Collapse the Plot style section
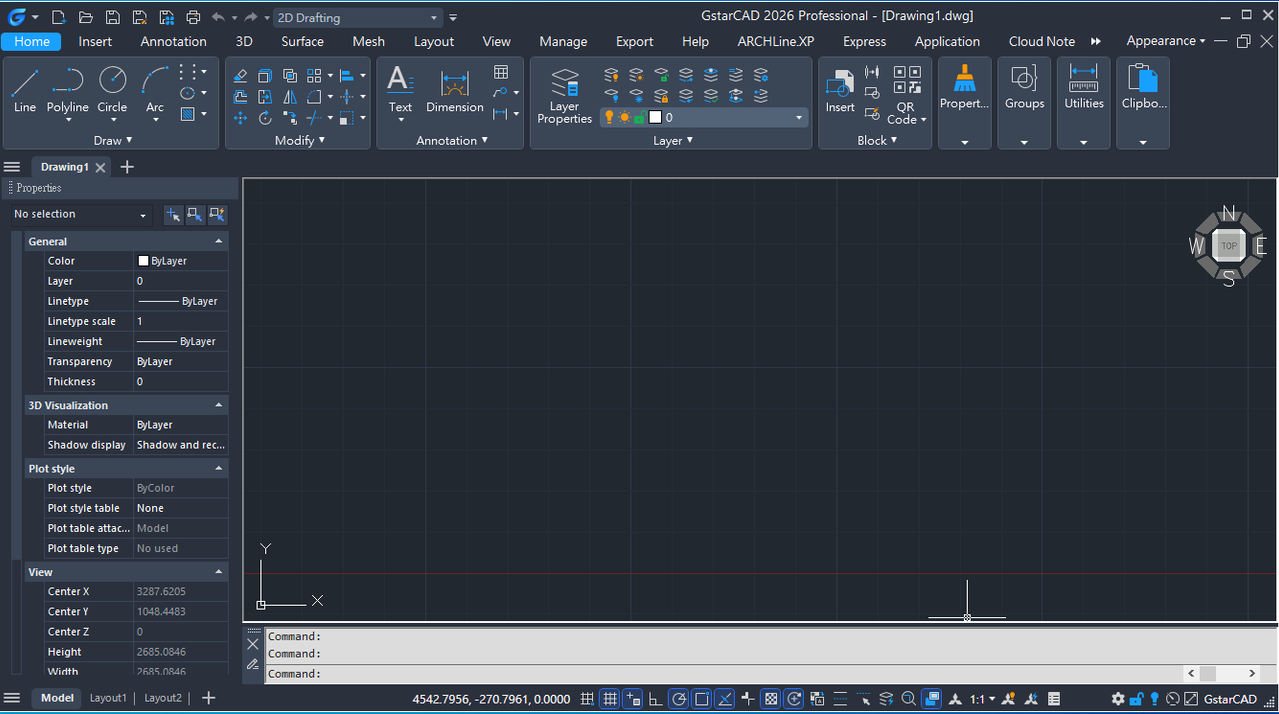This screenshot has width=1279, height=714. tap(219, 468)
